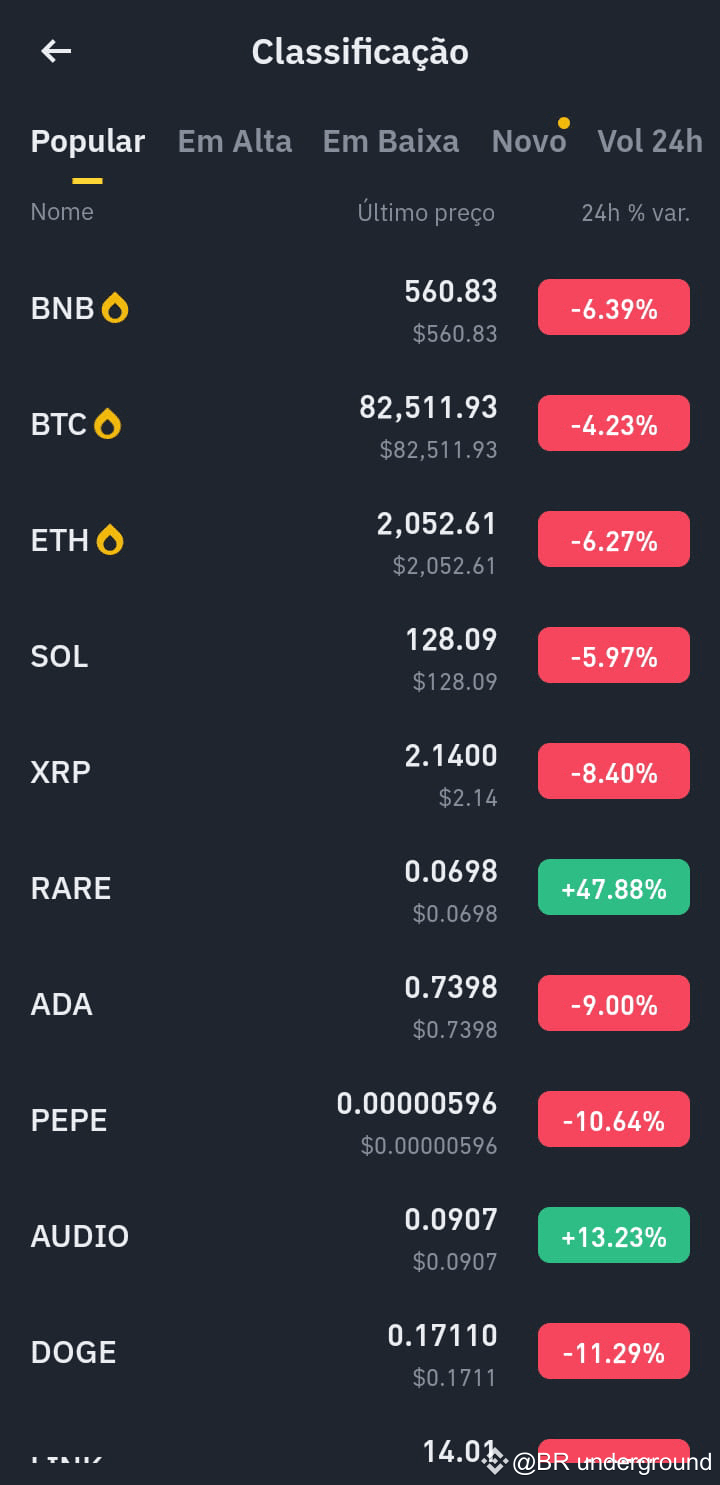Screen dimensions: 720x1485
Task: Tap the hot flame icon beside BTC
Action: pyautogui.click(x=107, y=424)
